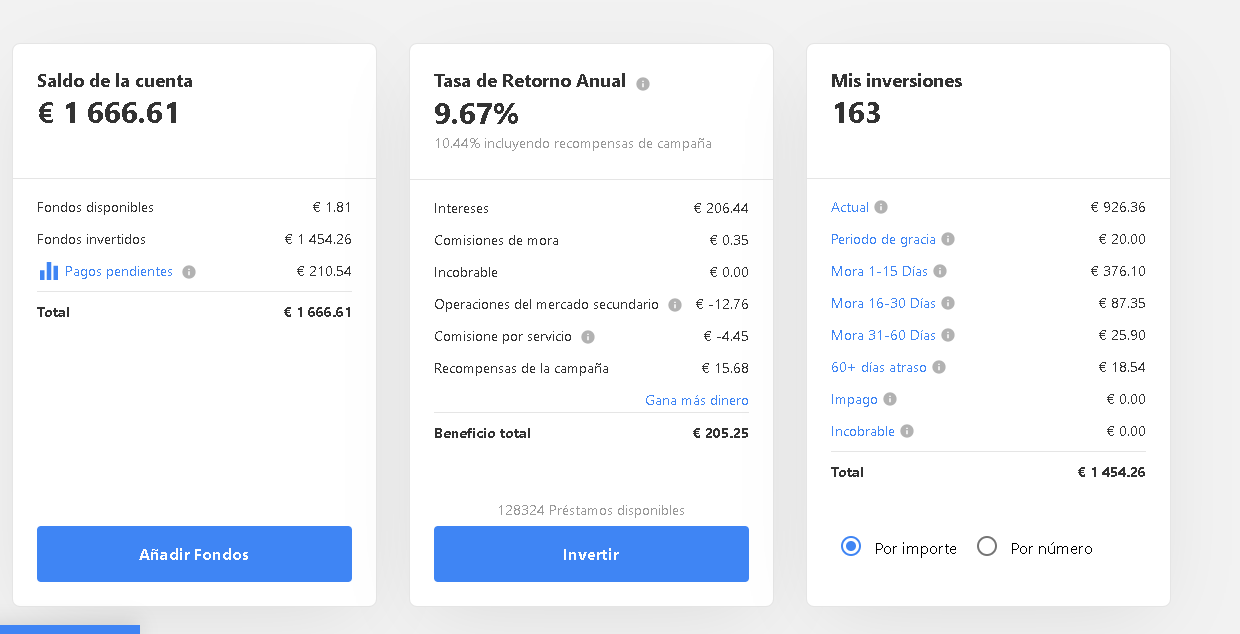Click the Mis inversiones heading
1240x634 pixels.
(896, 81)
